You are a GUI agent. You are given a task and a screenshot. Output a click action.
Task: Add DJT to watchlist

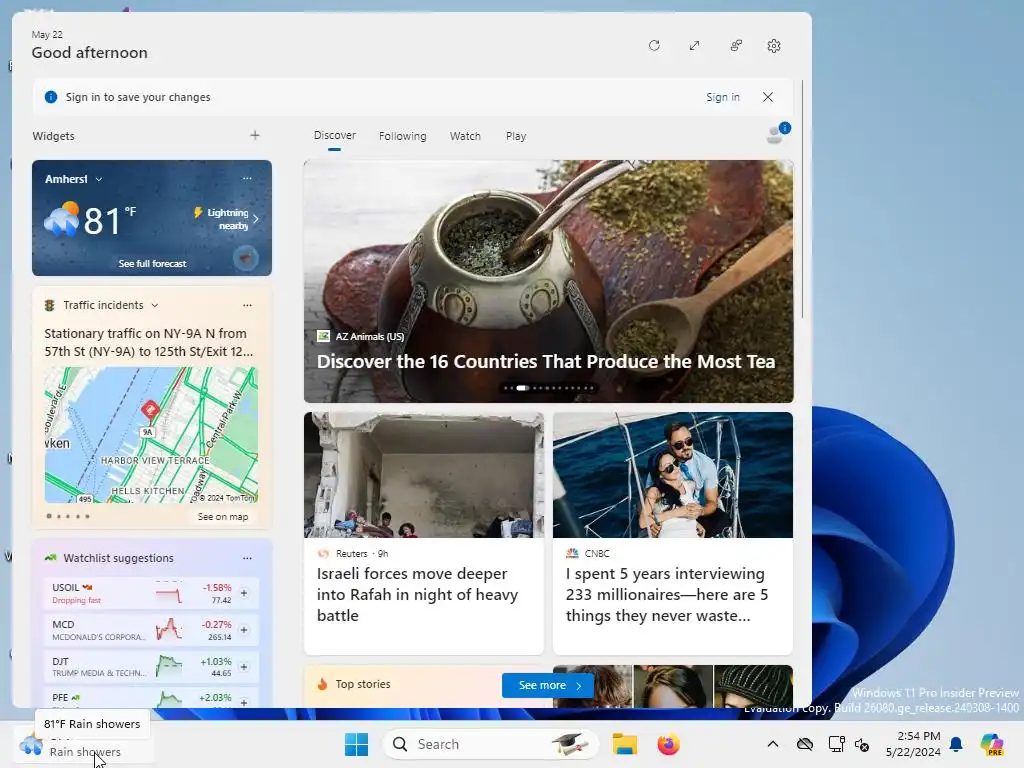tap(244, 667)
